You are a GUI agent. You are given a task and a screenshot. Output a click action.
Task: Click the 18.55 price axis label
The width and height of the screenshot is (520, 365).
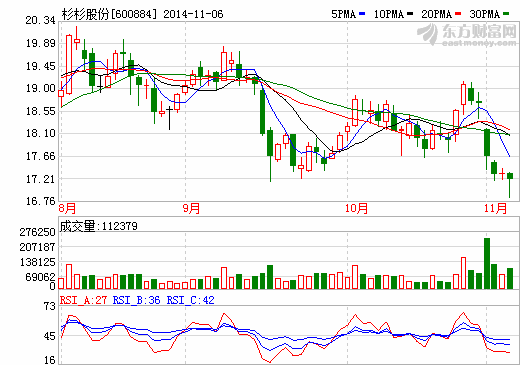(x=40, y=111)
